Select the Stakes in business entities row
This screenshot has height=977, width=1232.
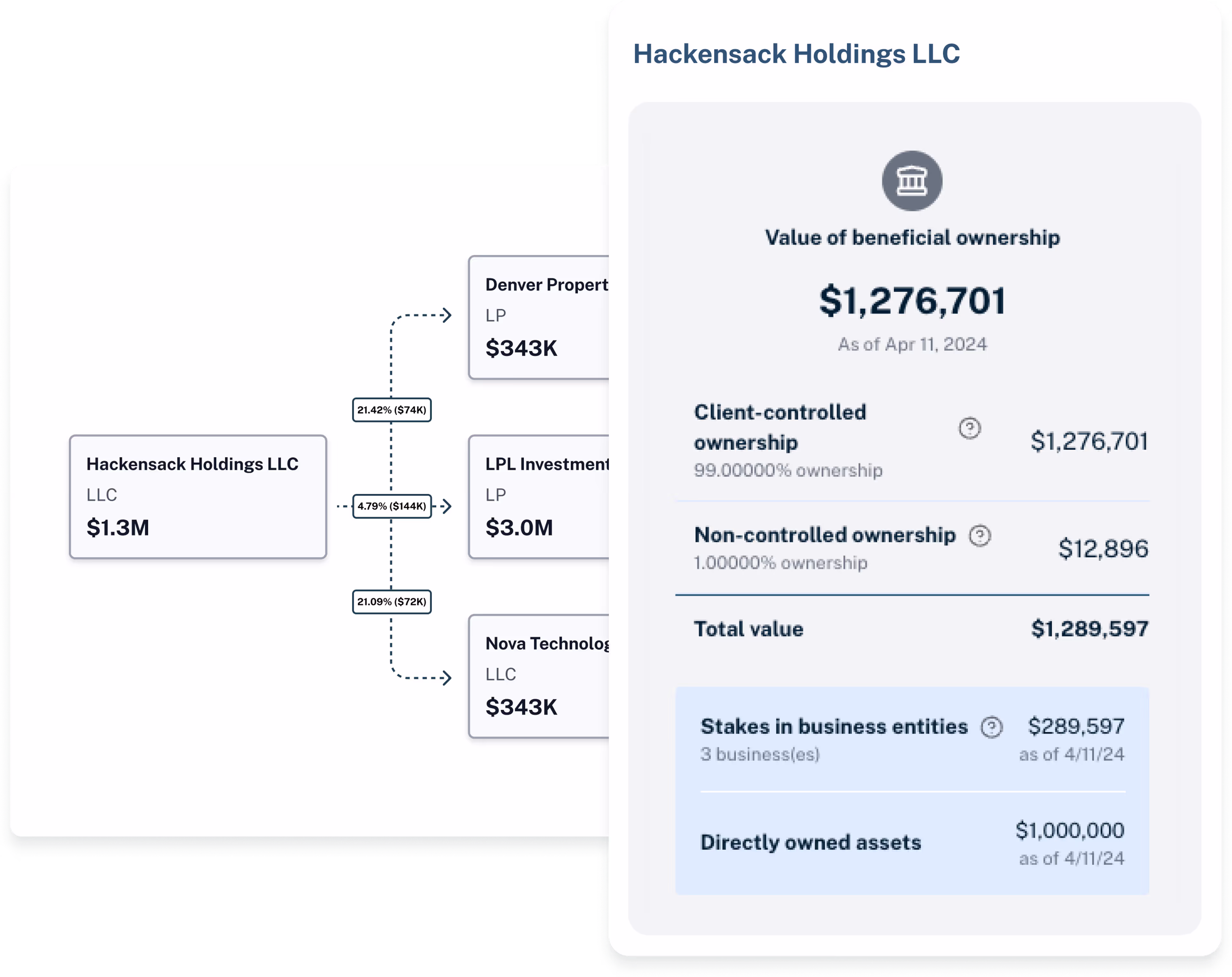click(912, 739)
